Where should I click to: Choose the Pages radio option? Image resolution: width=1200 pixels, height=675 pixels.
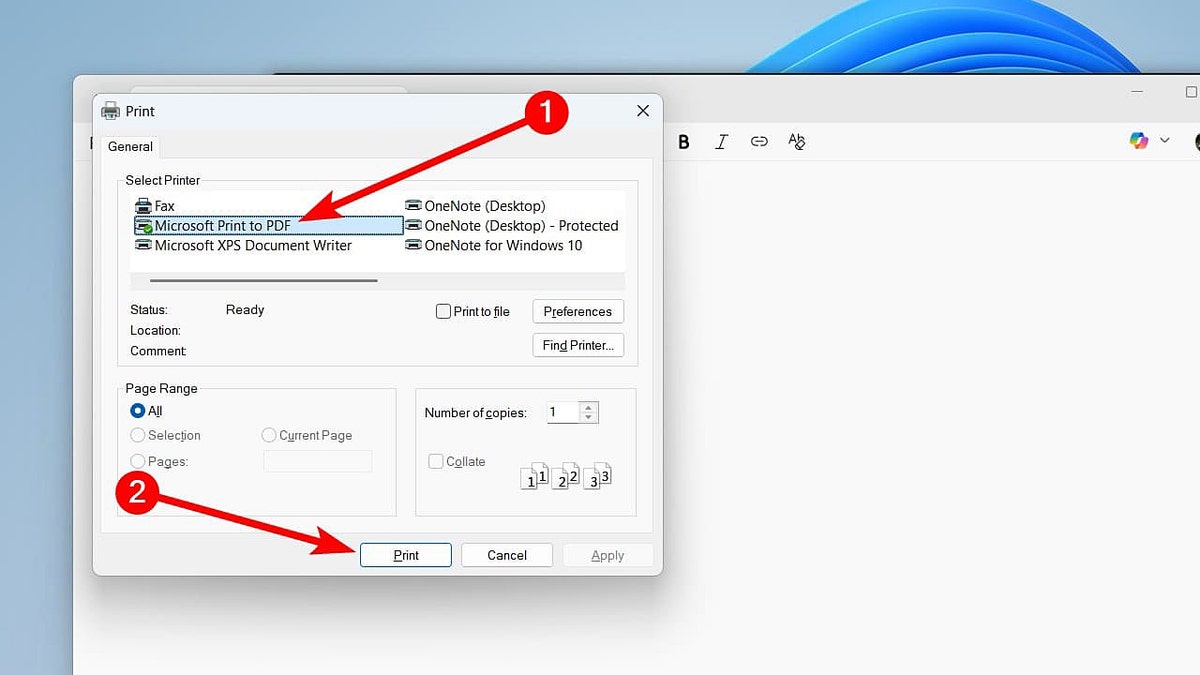click(137, 461)
